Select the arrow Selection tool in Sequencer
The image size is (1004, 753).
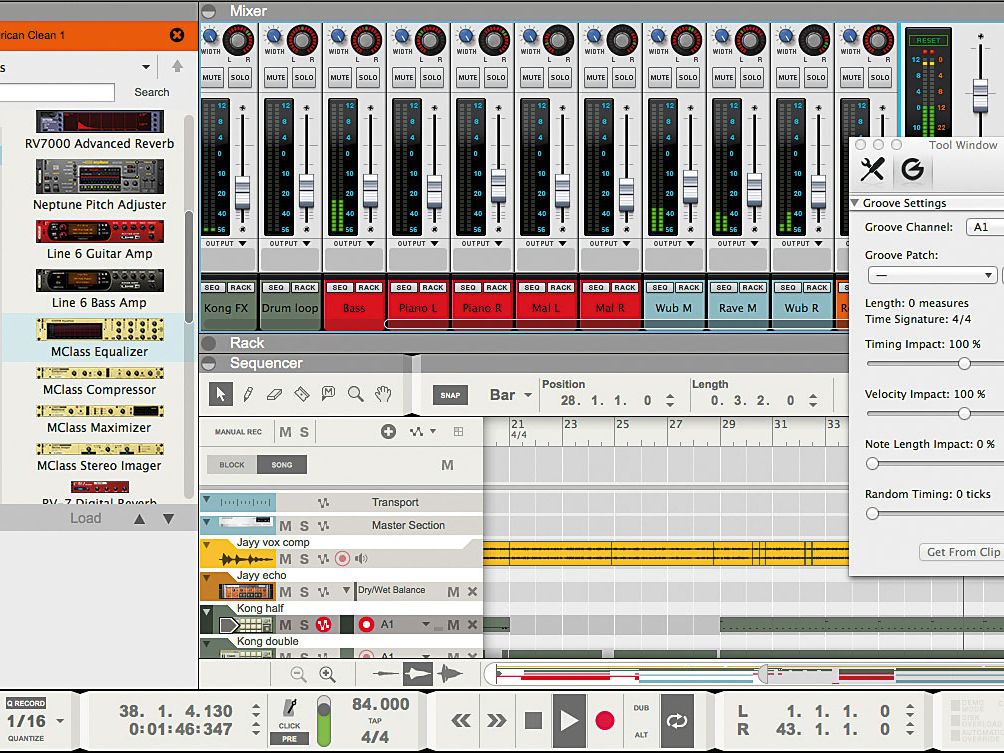[221, 394]
